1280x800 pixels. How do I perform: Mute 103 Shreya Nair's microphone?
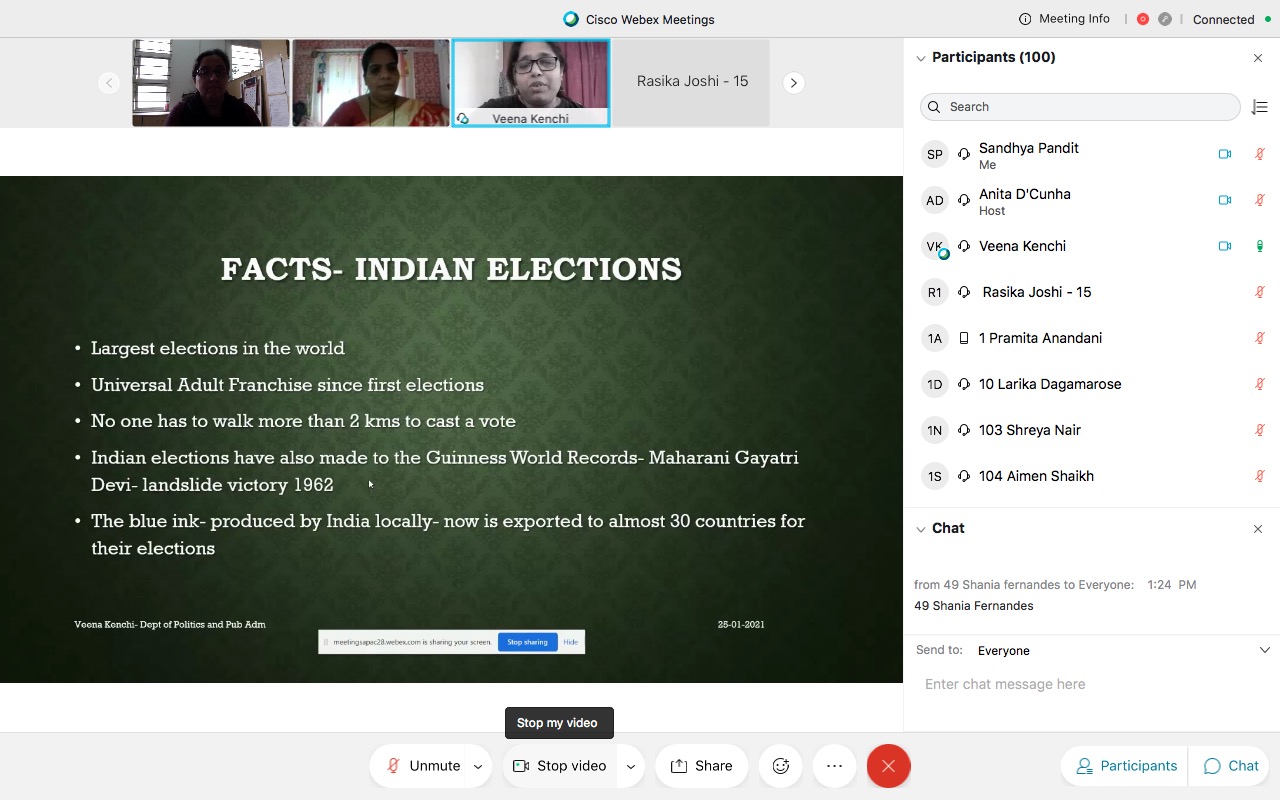(x=1259, y=429)
